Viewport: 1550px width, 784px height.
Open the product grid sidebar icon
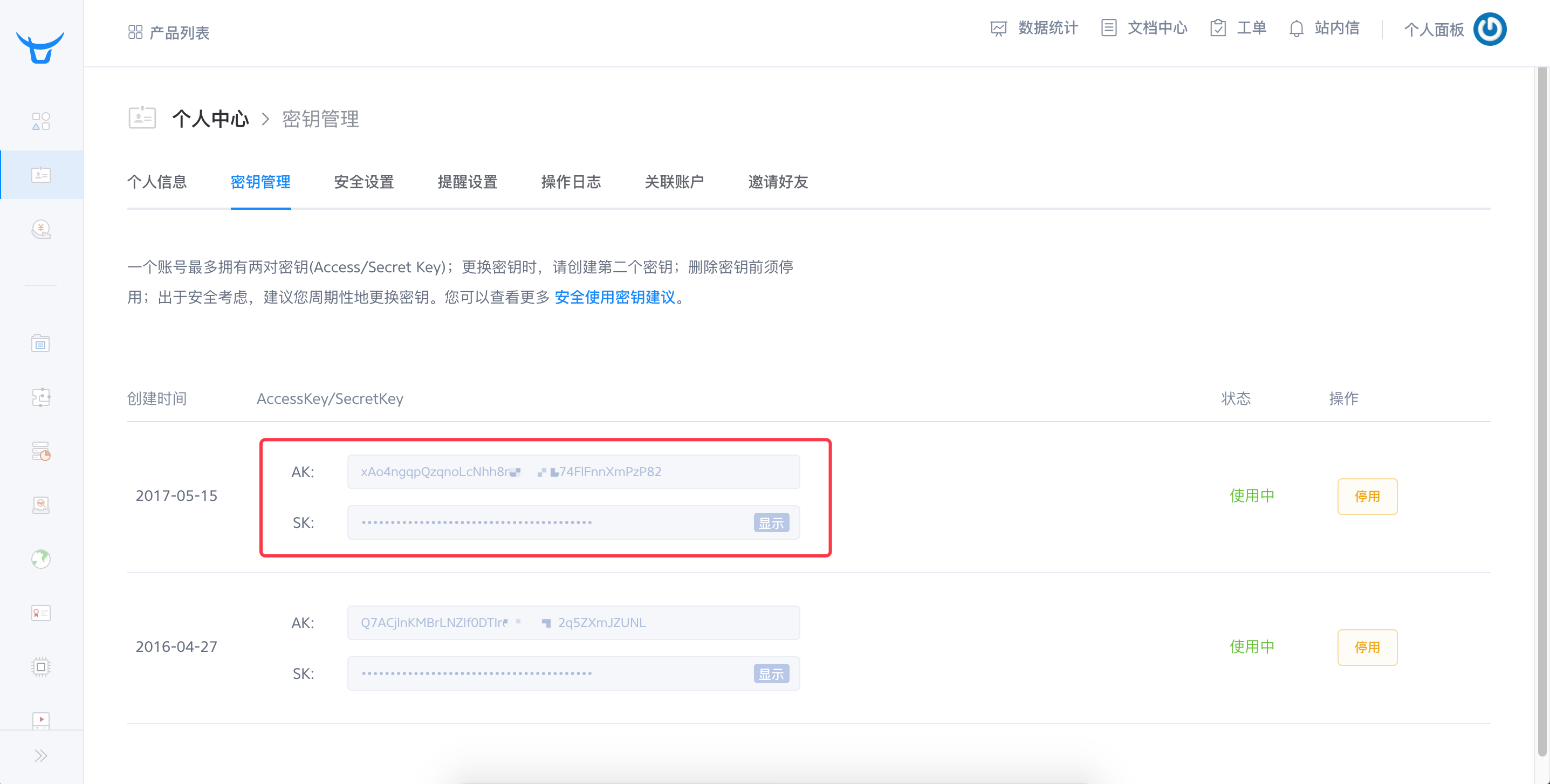(40, 121)
